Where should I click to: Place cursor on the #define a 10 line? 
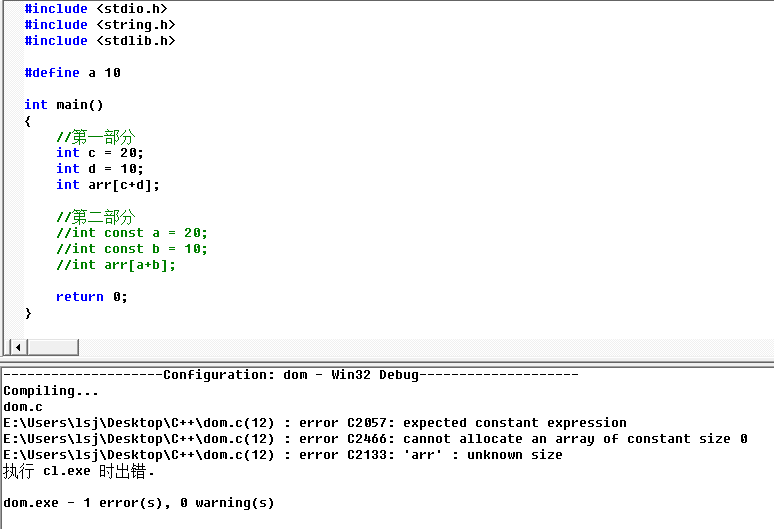pos(73,73)
